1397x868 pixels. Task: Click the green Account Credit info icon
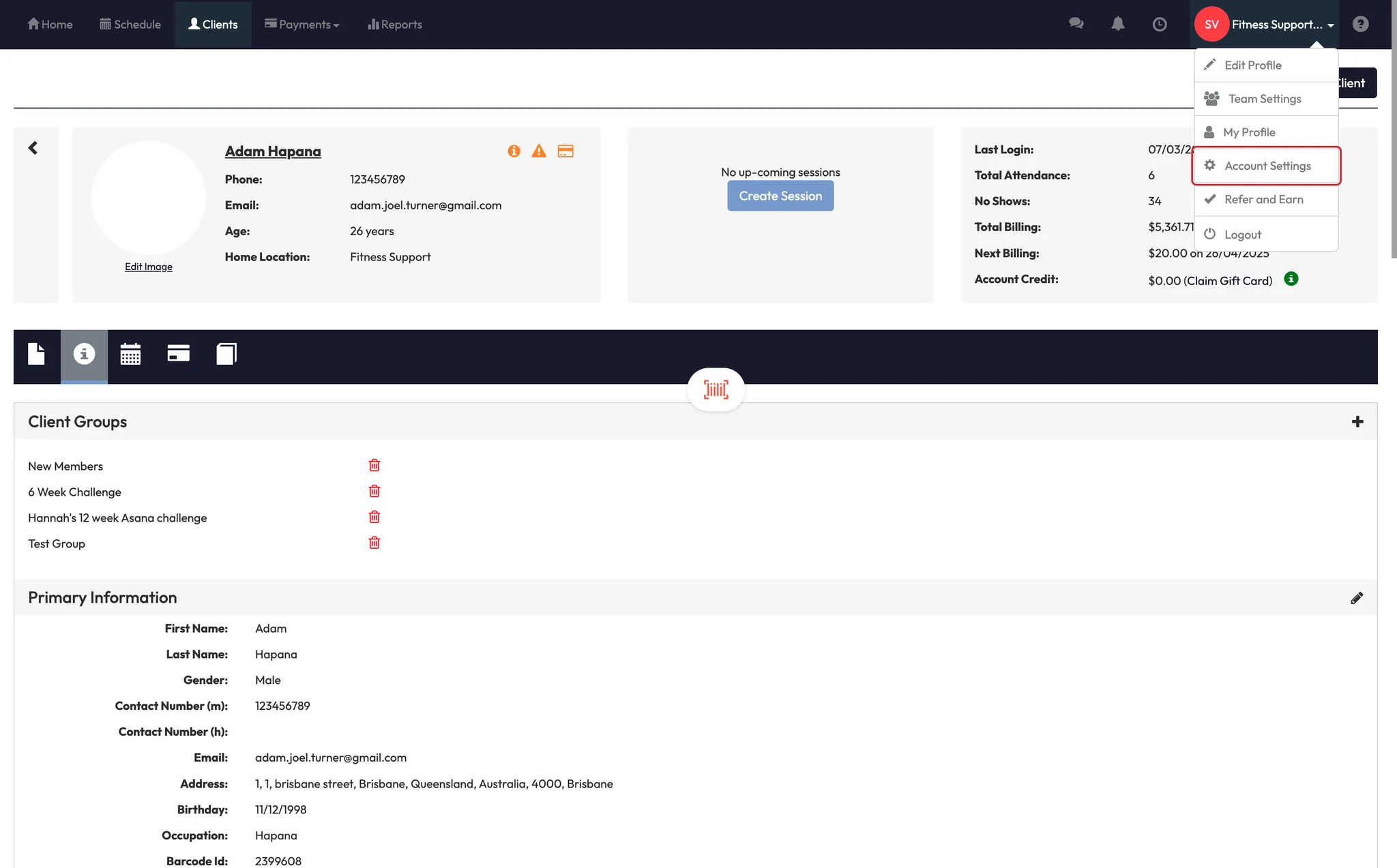(x=1291, y=279)
